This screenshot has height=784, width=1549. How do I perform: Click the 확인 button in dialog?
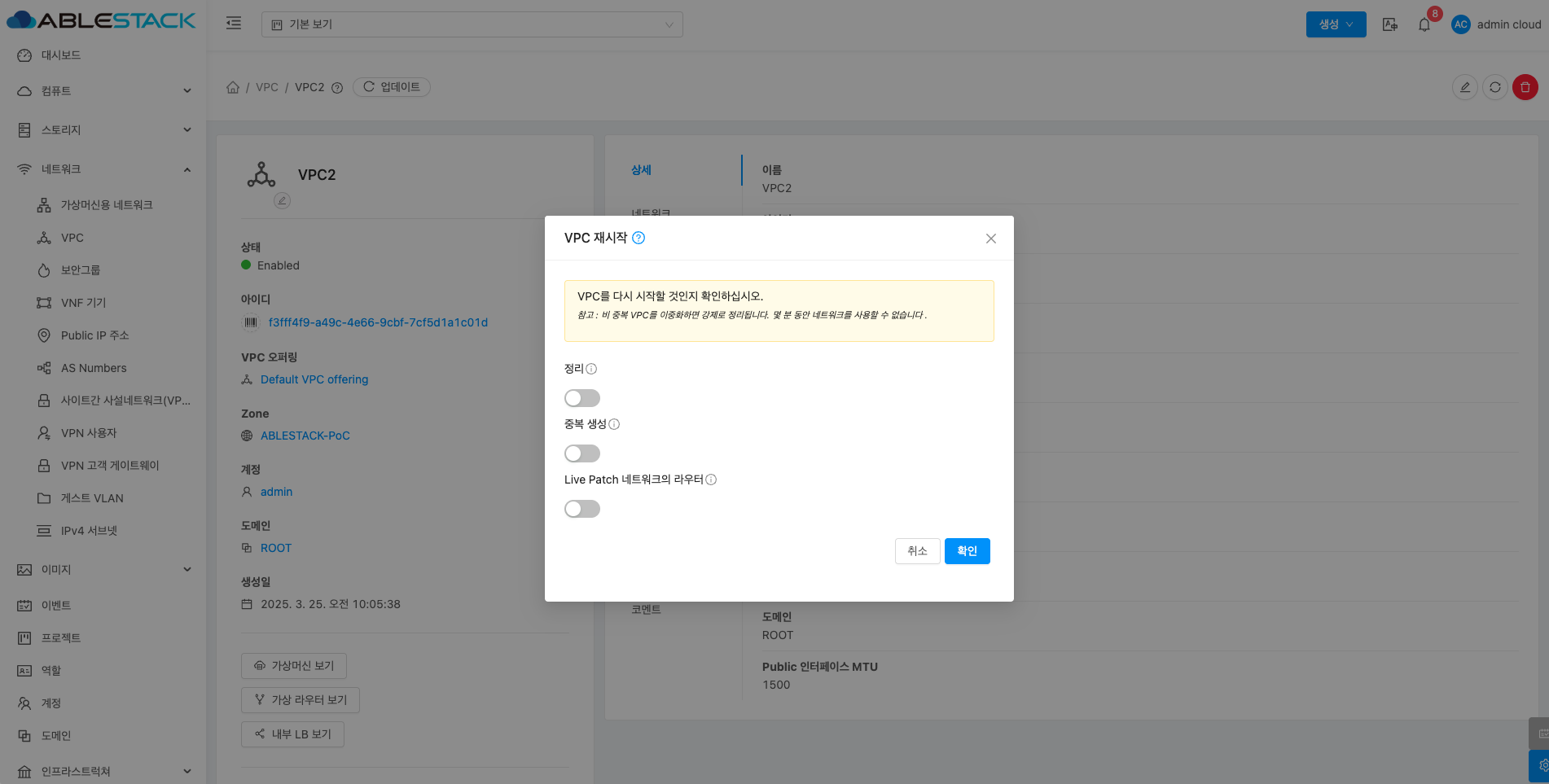[x=967, y=551]
